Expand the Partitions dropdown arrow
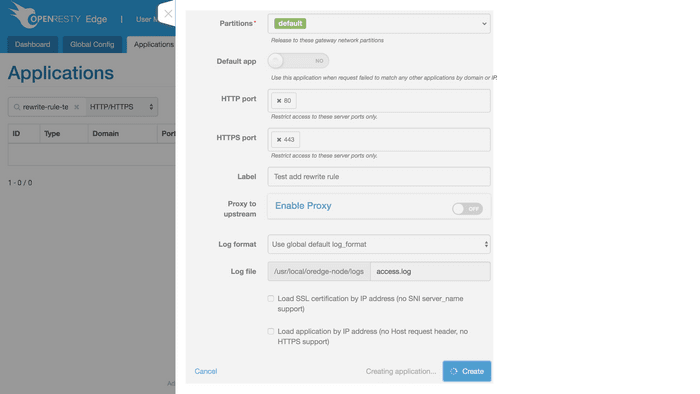This screenshot has width=700, height=394. [x=484, y=24]
